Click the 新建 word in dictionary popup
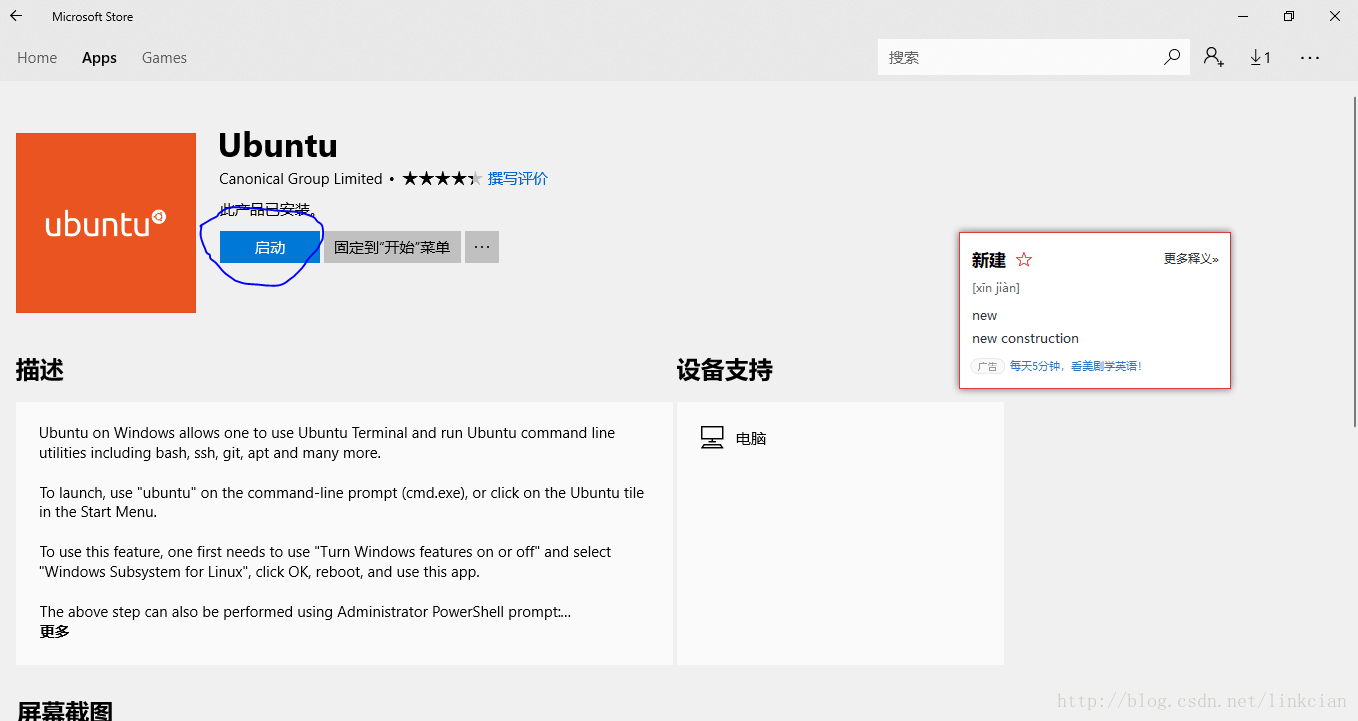This screenshot has height=721, width=1358. click(989, 260)
